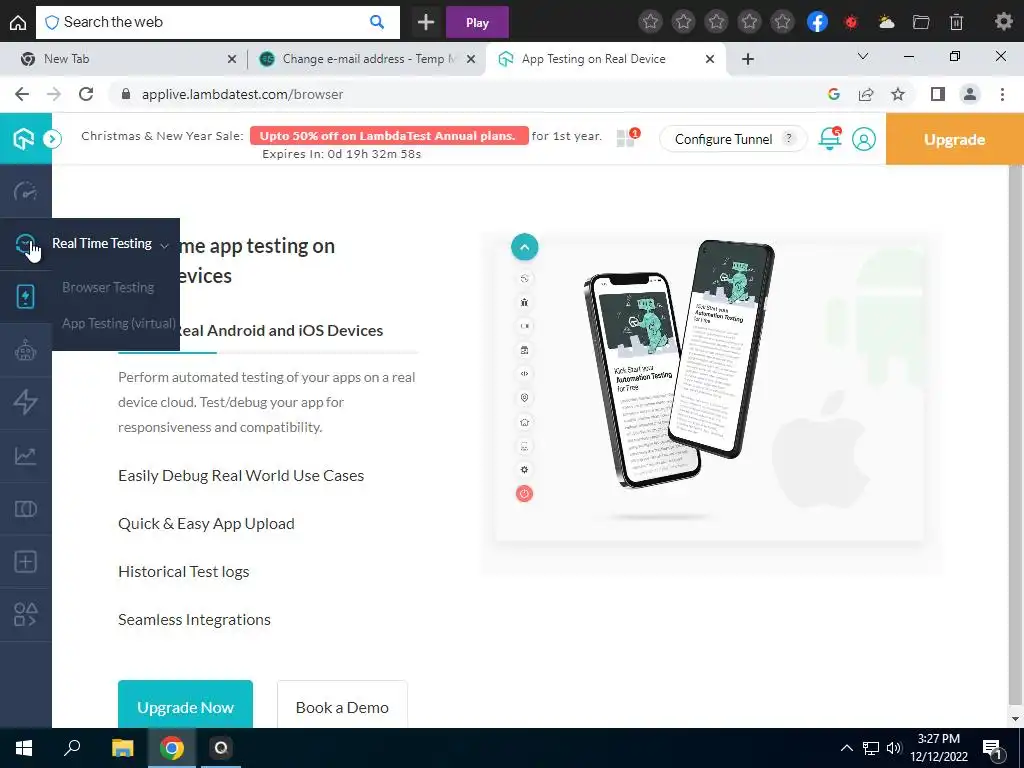Open the HyperExecute lightning sidebar icon
1024x768 pixels.
(x=25, y=402)
